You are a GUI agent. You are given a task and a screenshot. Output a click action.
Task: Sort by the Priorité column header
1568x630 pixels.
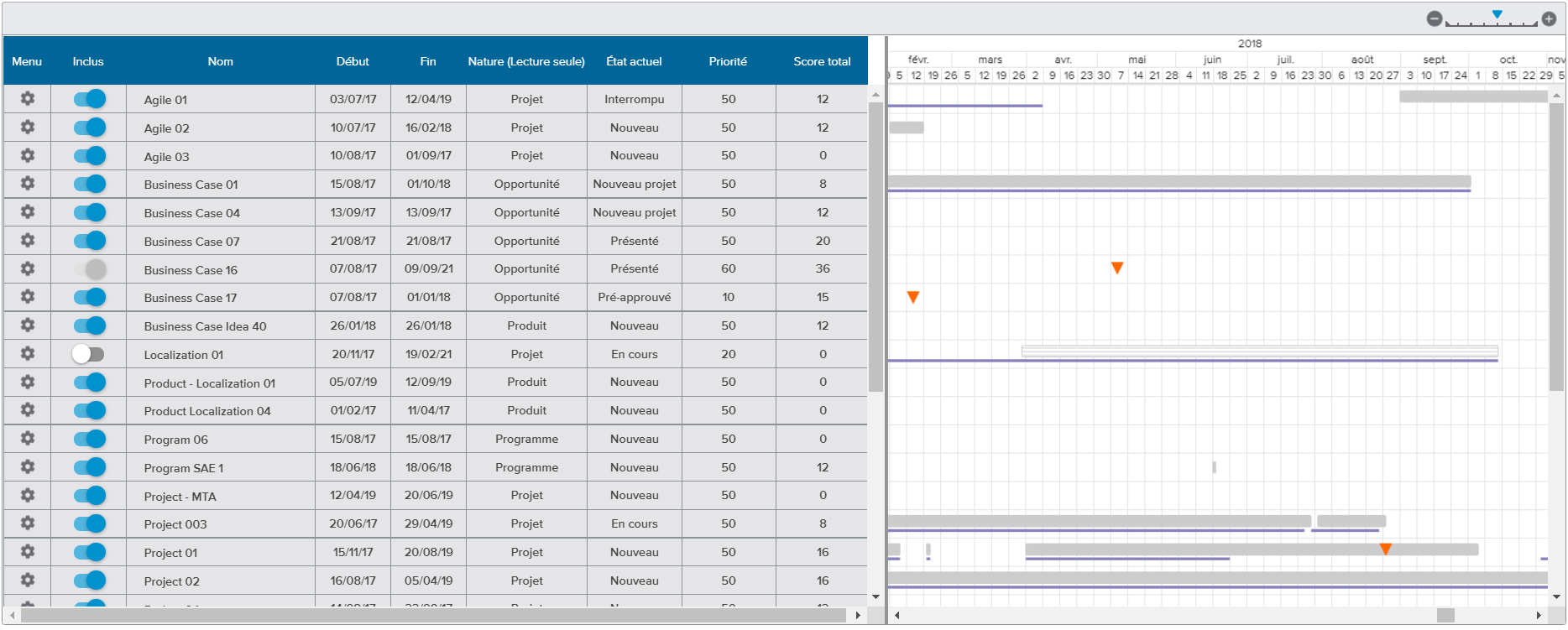[728, 61]
